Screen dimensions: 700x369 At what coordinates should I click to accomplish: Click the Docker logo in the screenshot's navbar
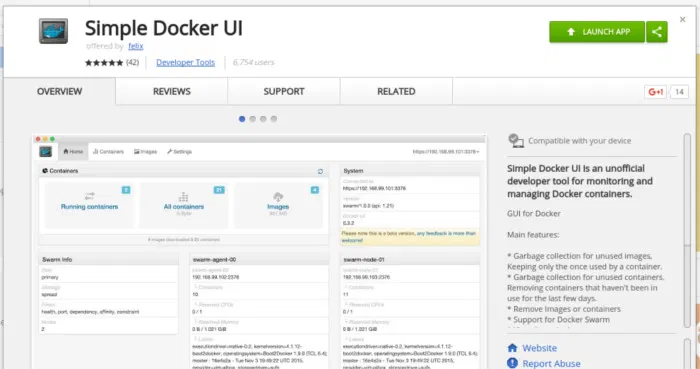coord(46,152)
